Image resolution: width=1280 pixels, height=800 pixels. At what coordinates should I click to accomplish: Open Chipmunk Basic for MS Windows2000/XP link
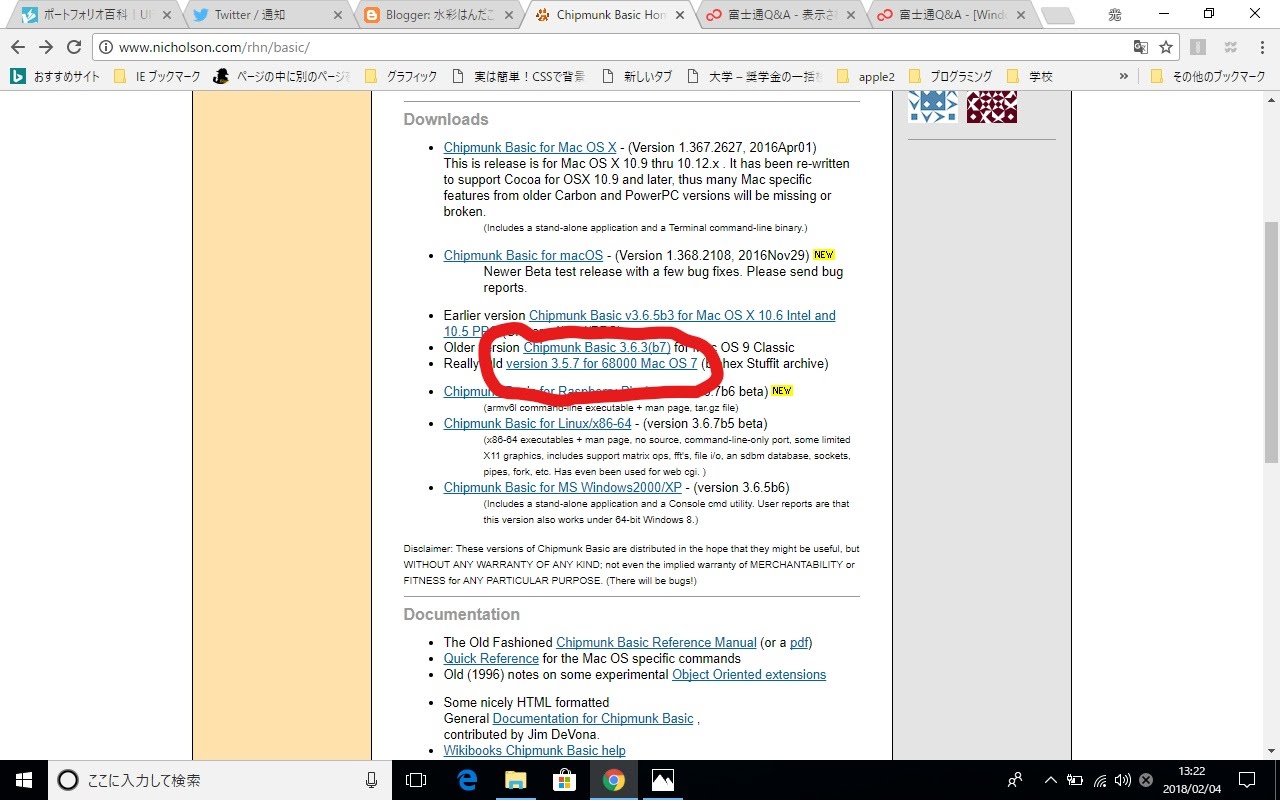click(563, 488)
